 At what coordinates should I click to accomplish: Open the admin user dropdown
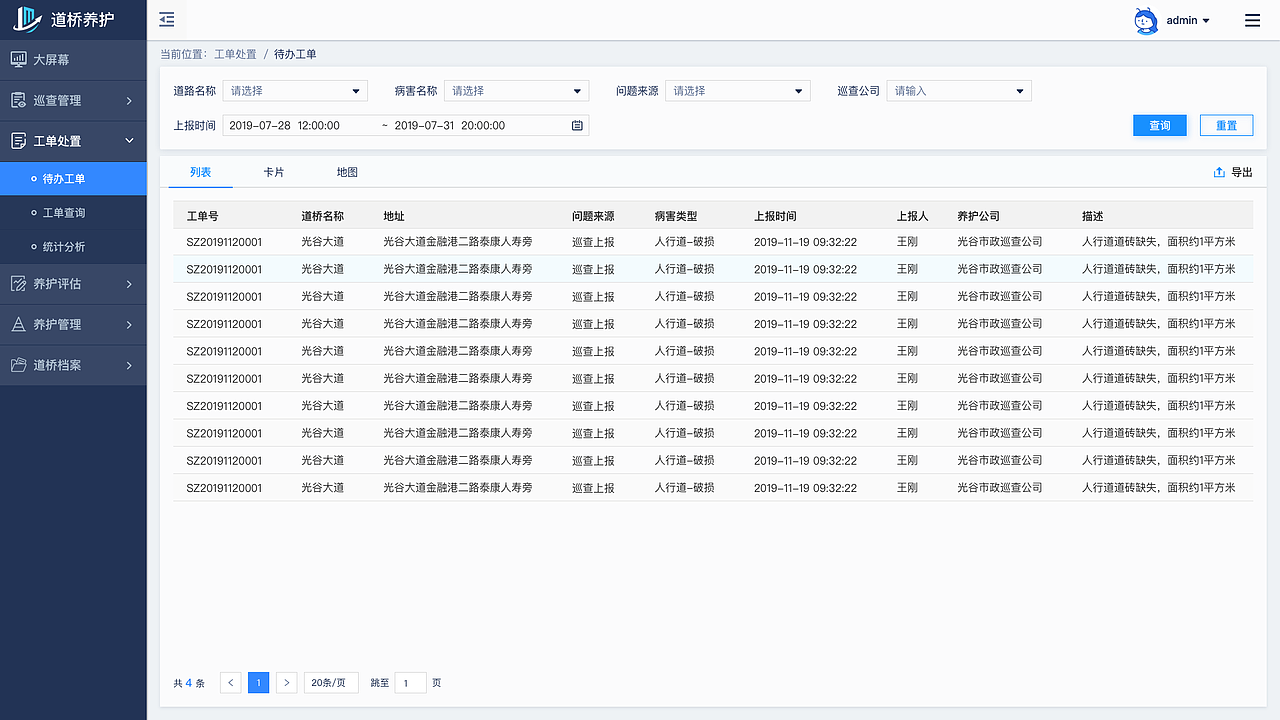pyautogui.click(x=1188, y=20)
